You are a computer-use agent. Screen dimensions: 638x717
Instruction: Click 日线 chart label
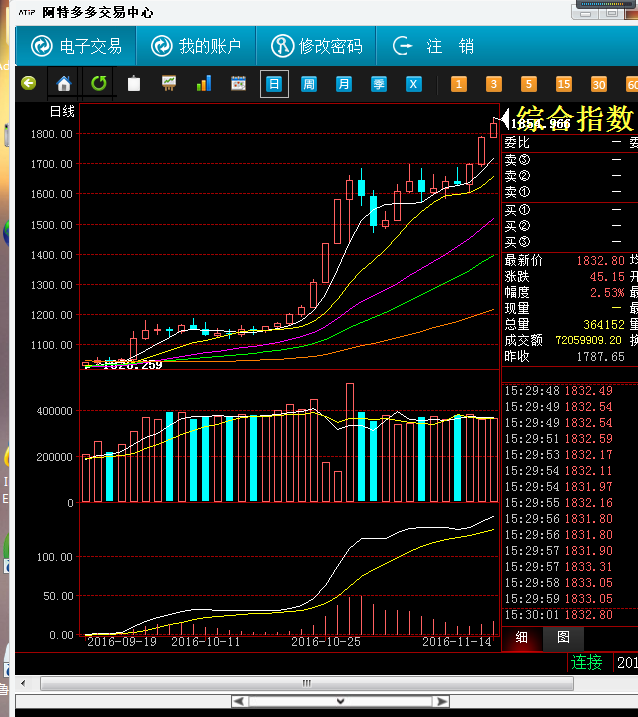coord(62,112)
